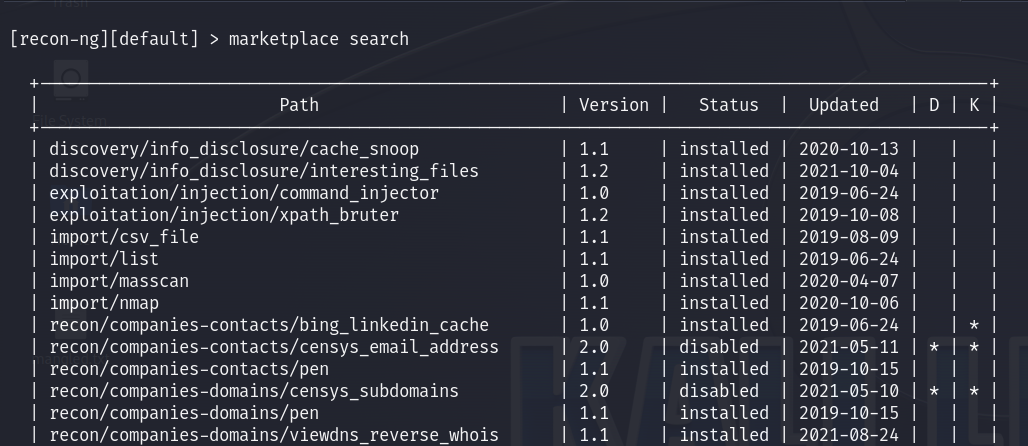Click date 2020-10-06 for nmap
This screenshot has width=1028, height=446.
[x=848, y=303]
